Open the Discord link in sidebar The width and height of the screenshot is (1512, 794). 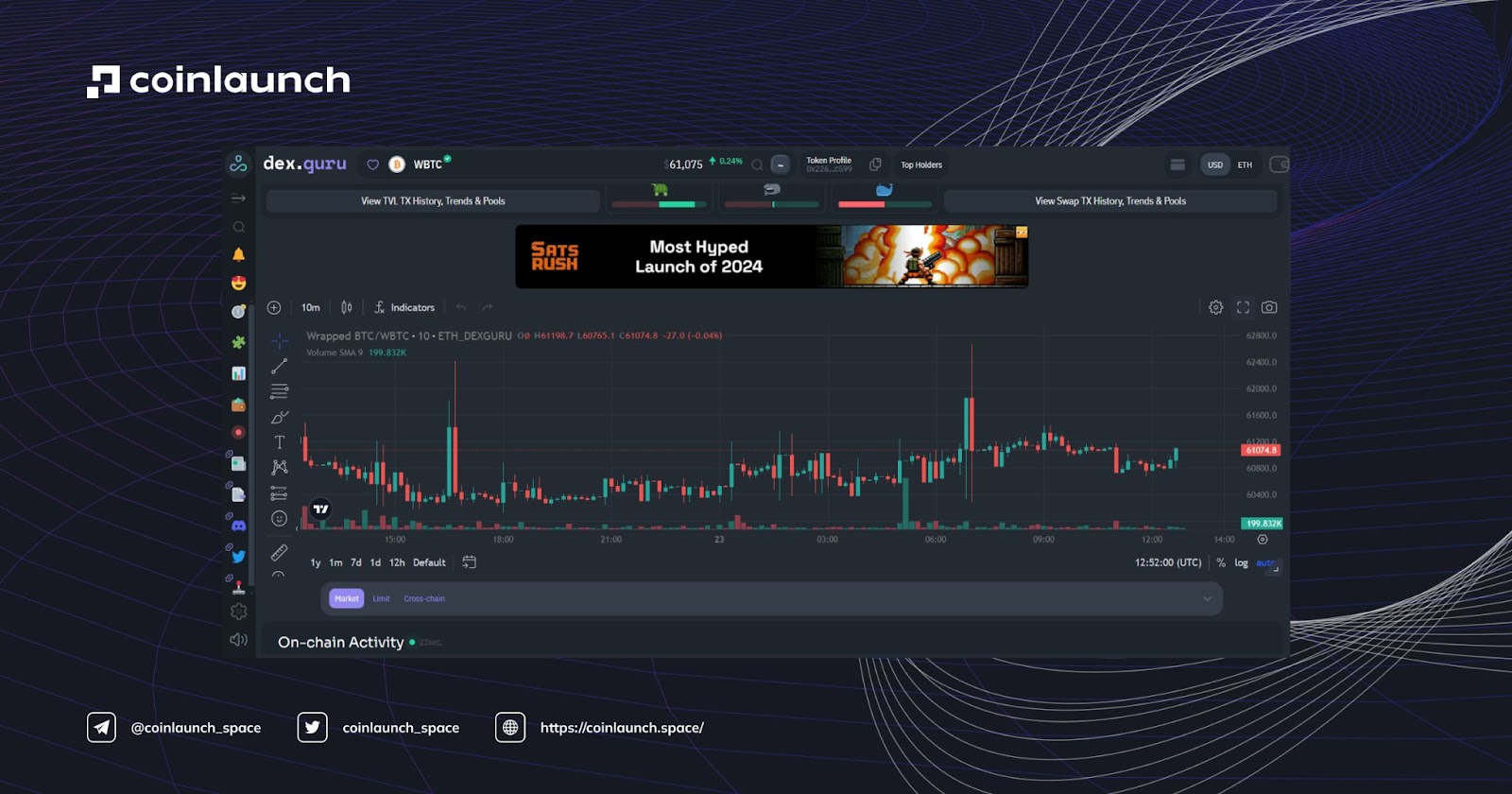point(238,525)
